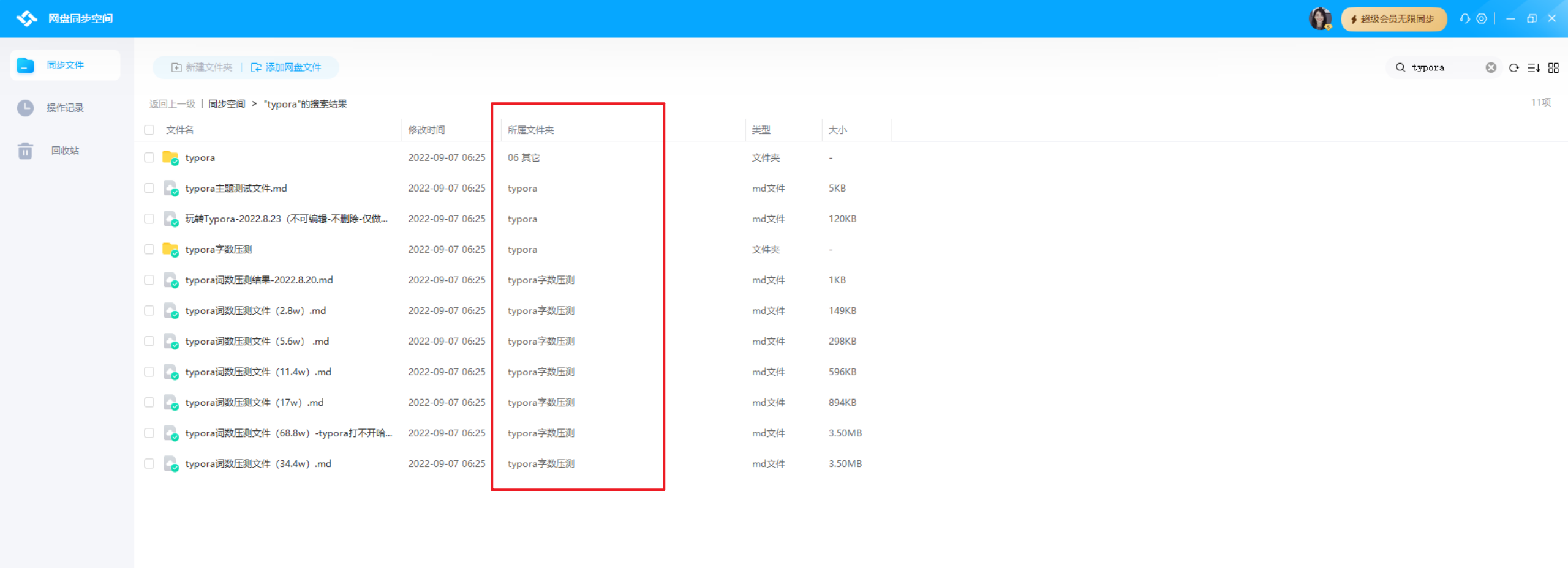Viewport: 1568px width, 568px height.
Task: Open the 操作记录 sidebar section
Action: click(65, 108)
